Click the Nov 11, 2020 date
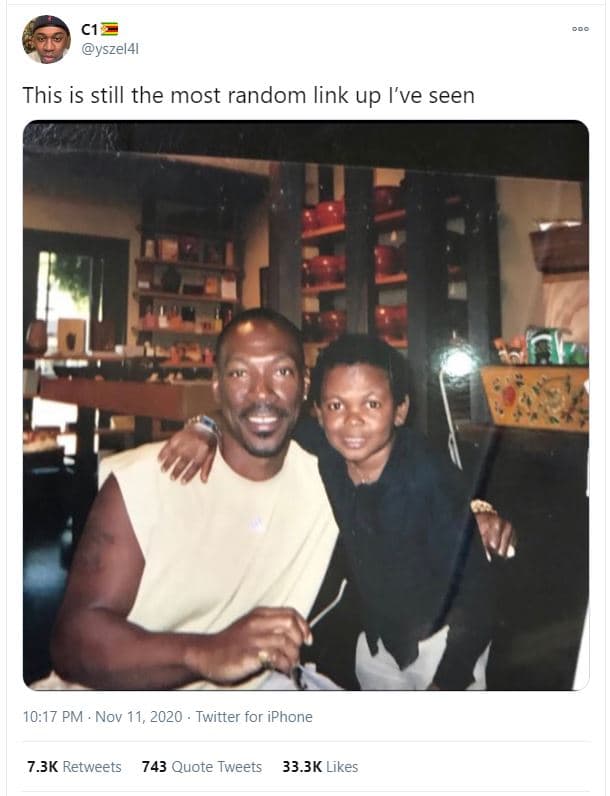Viewport: 610px width, 796px height. tap(139, 717)
